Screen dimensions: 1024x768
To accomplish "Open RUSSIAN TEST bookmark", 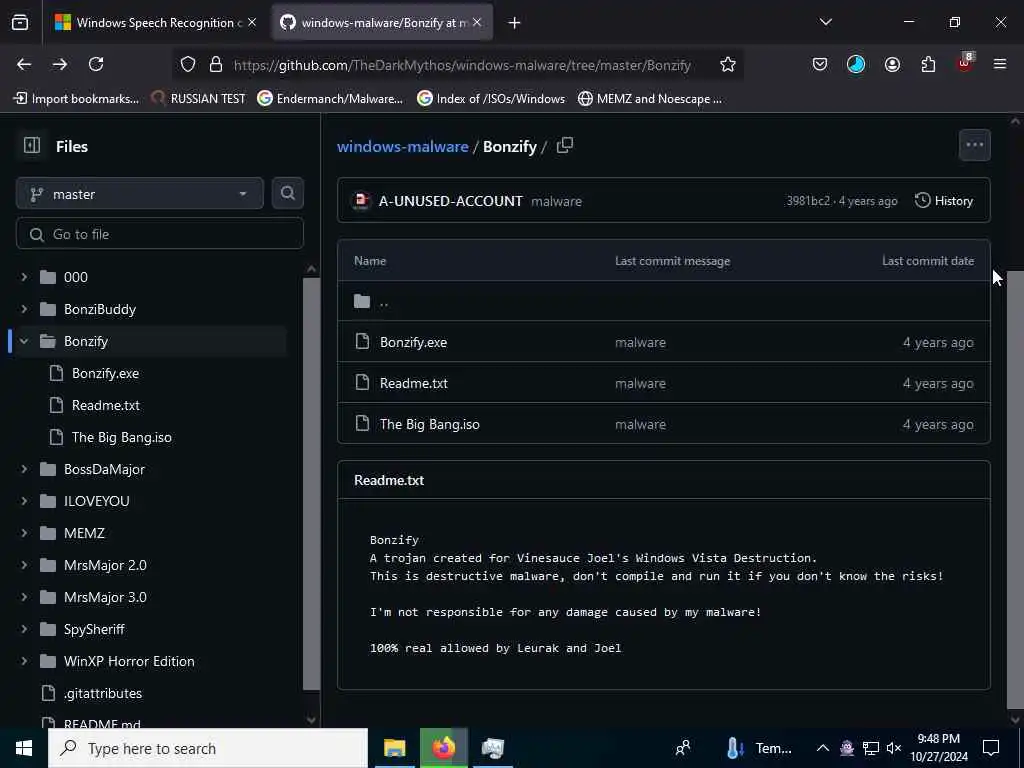I will point(199,99).
